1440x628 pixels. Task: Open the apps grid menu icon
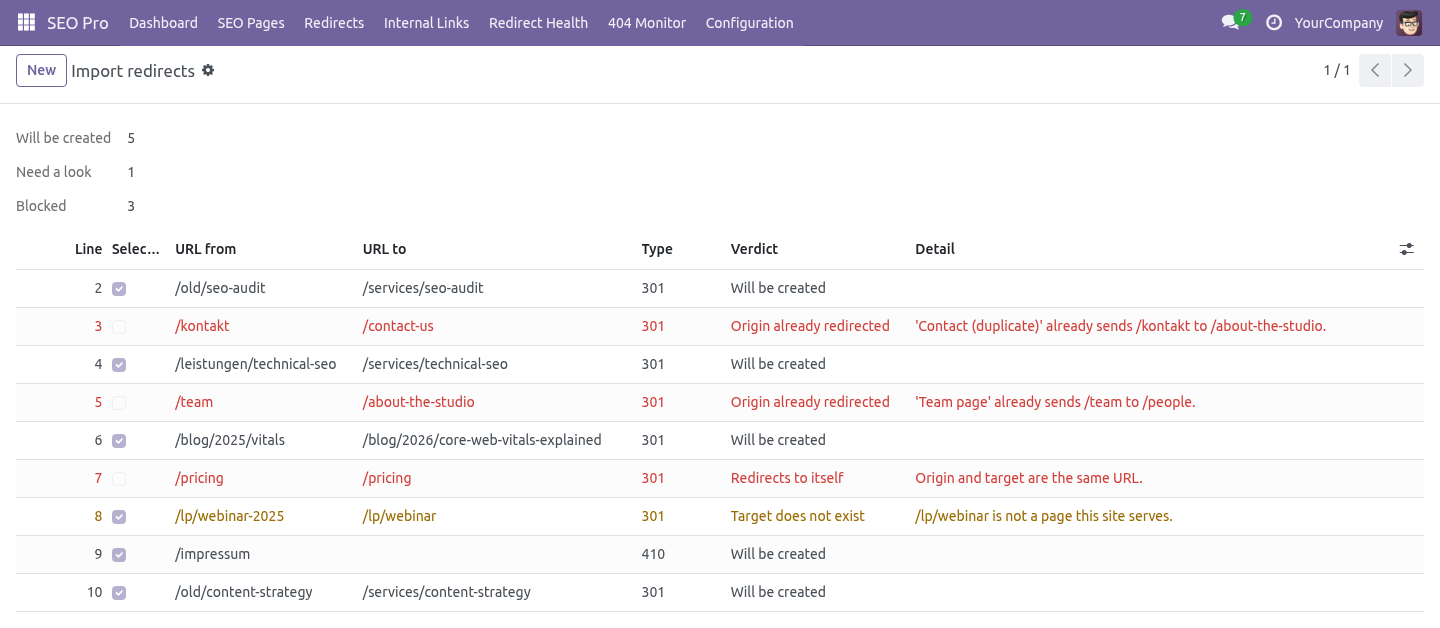pos(26,22)
